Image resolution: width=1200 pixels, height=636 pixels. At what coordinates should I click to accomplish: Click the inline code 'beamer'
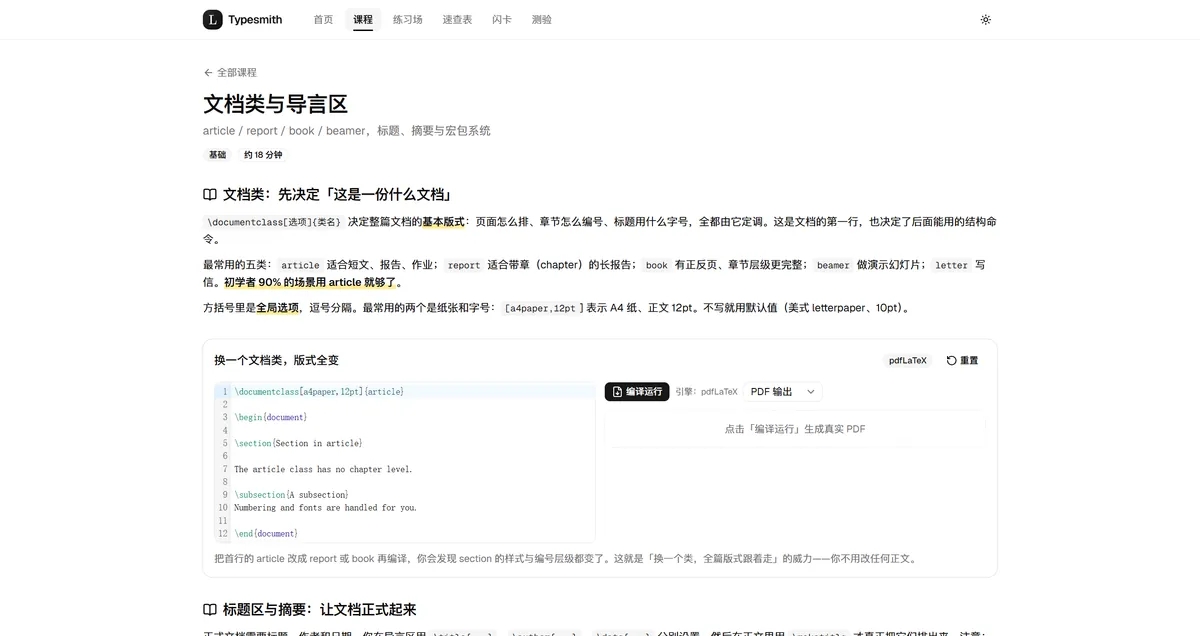pyautogui.click(x=833, y=265)
